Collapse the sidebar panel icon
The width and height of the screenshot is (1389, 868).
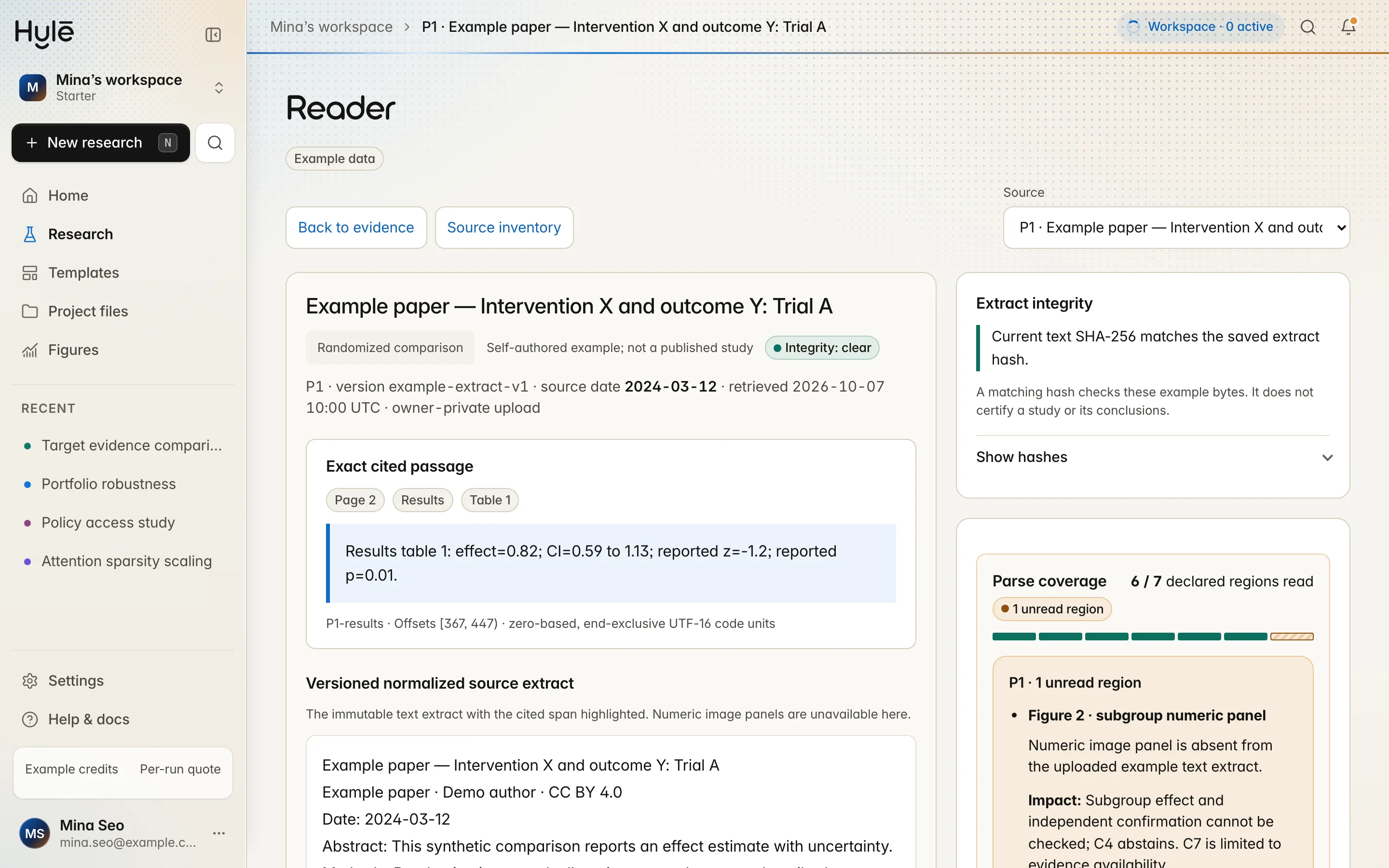point(213,35)
